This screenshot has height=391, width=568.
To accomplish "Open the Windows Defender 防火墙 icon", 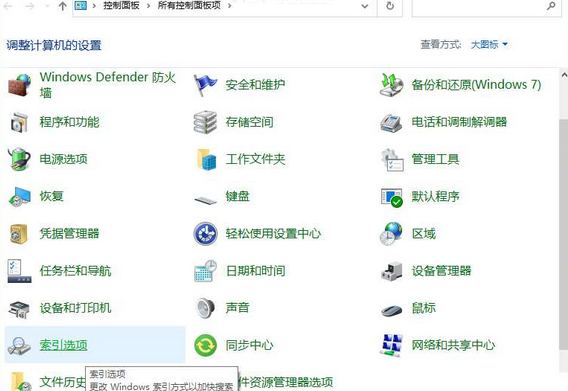I will 19,85.
